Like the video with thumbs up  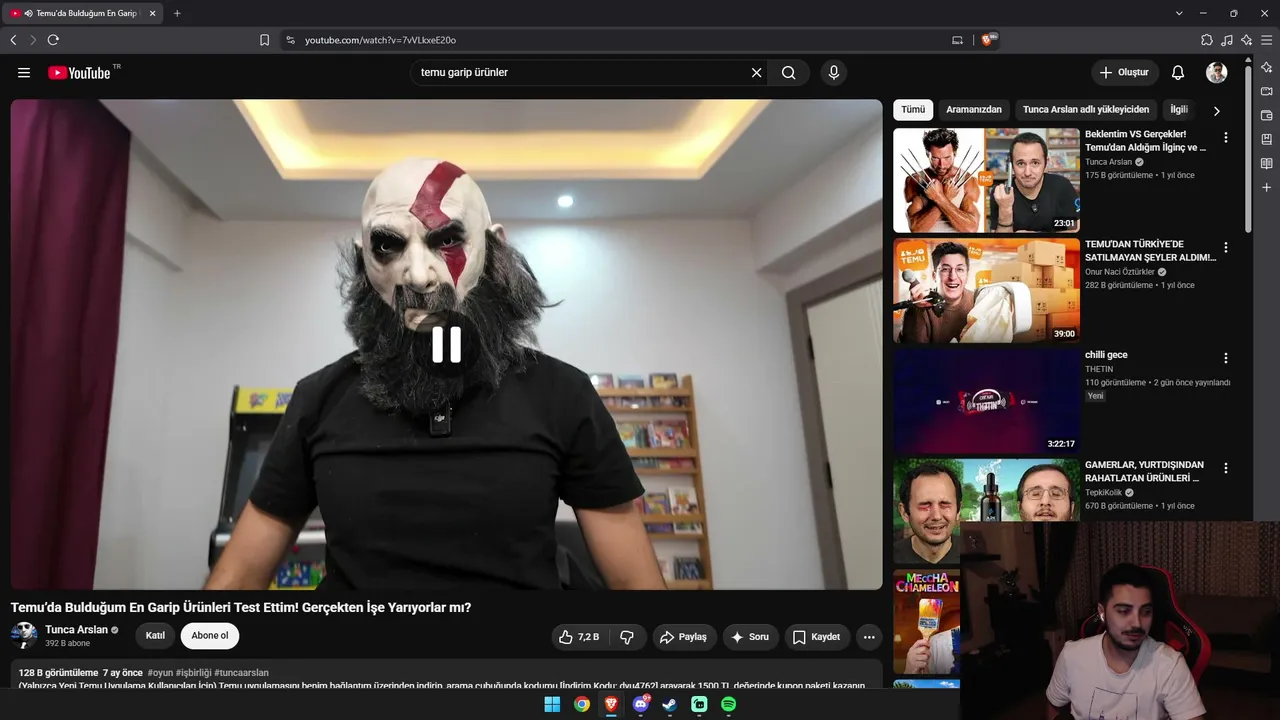click(x=579, y=637)
